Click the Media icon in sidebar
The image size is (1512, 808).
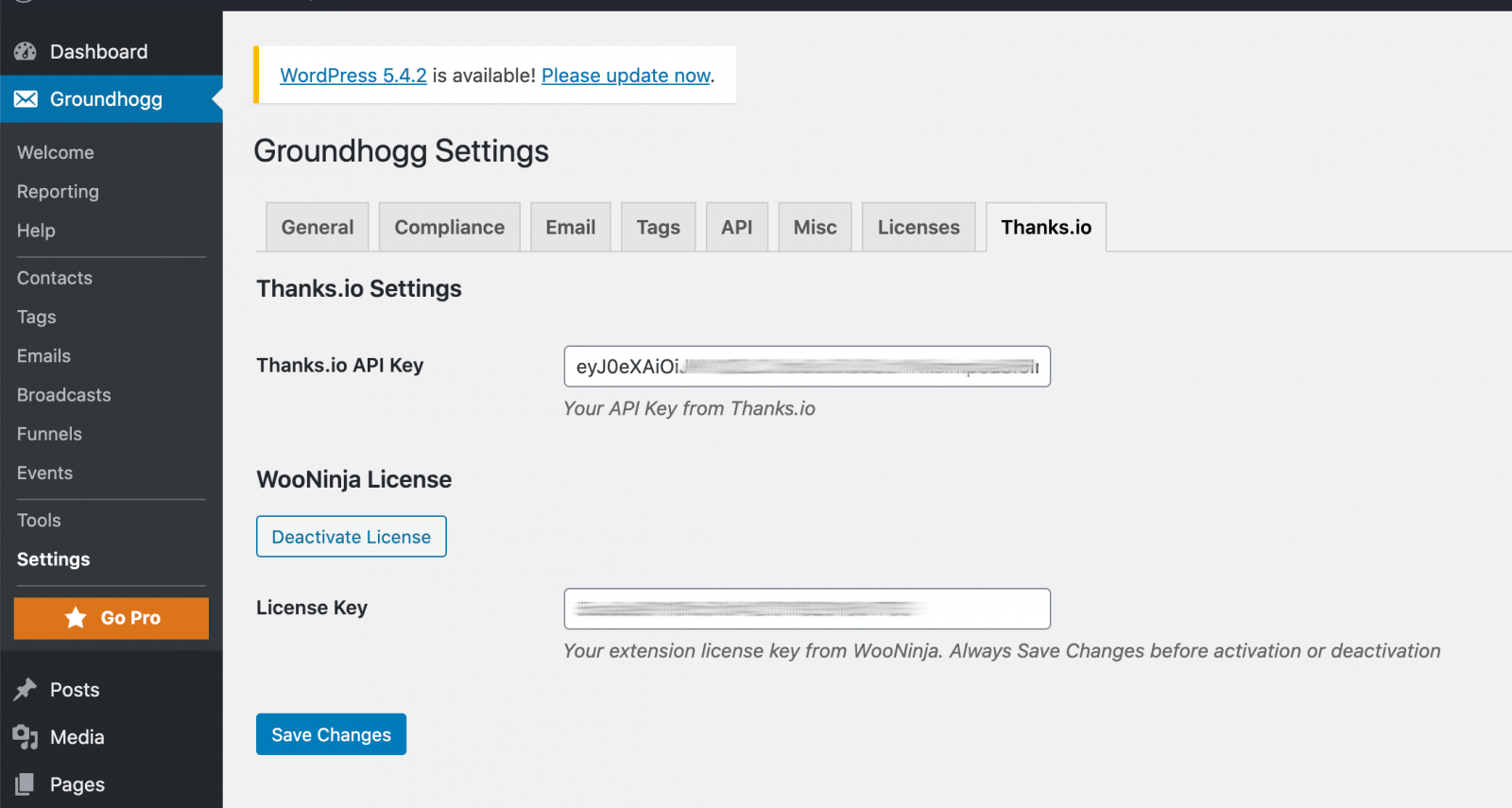tap(26, 737)
